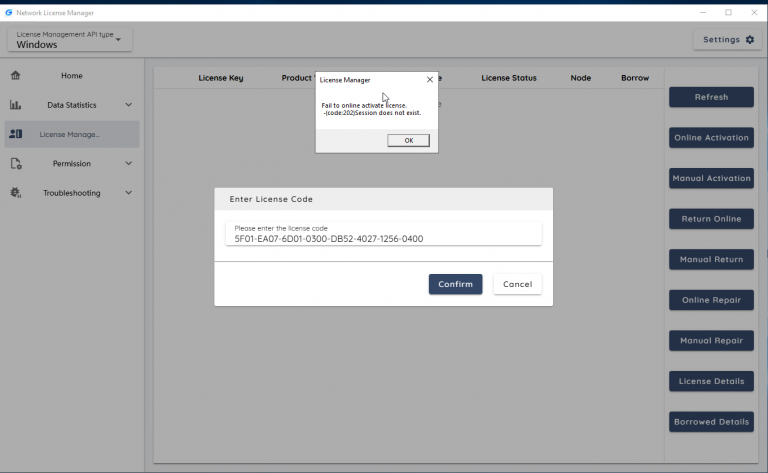768x473 pixels.
Task: Click the Refresh button
Action: pos(711,97)
